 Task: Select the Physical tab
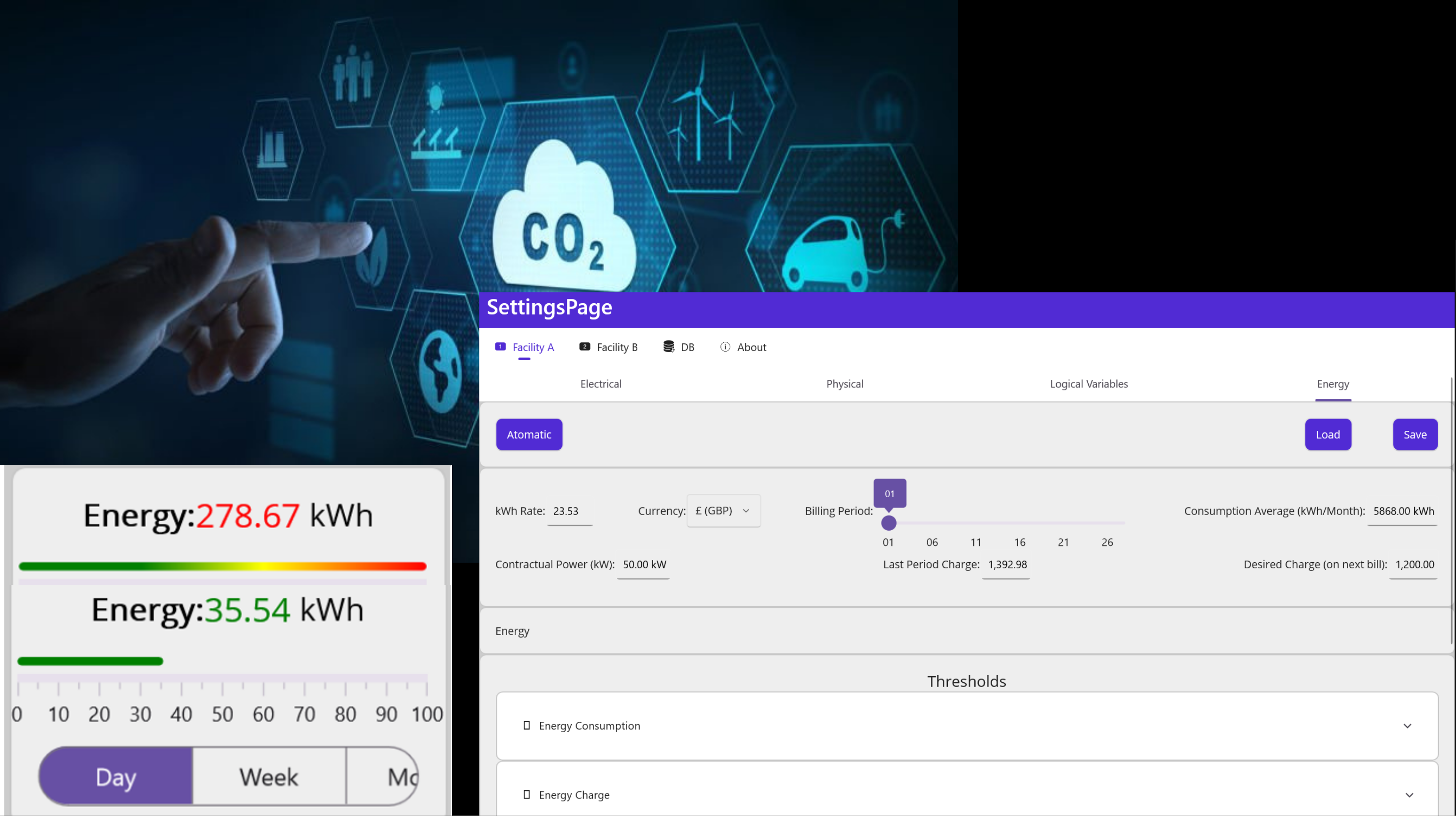(844, 384)
